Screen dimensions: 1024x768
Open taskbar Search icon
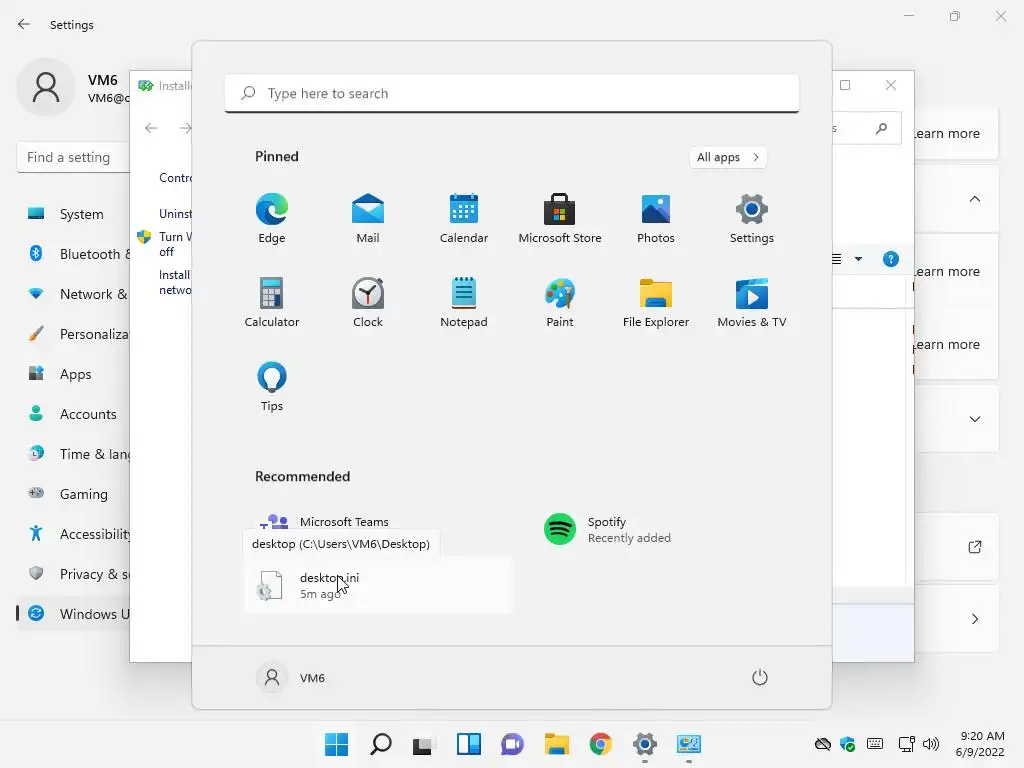(x=380, y=744)
